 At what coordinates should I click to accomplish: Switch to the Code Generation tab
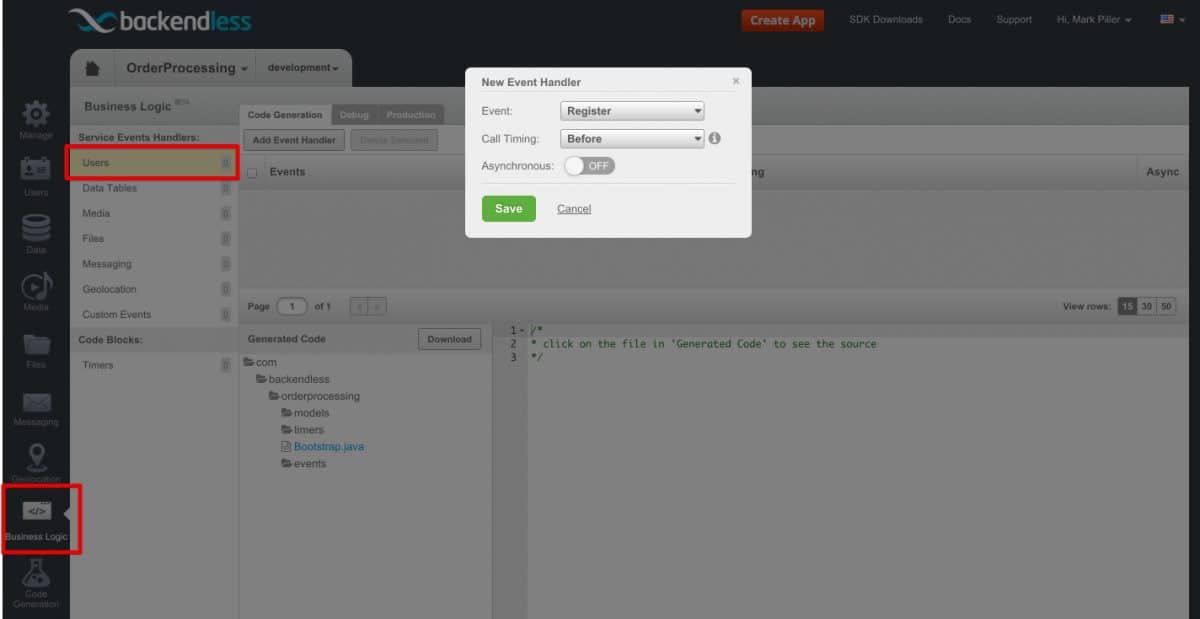(x=285, y=115)
